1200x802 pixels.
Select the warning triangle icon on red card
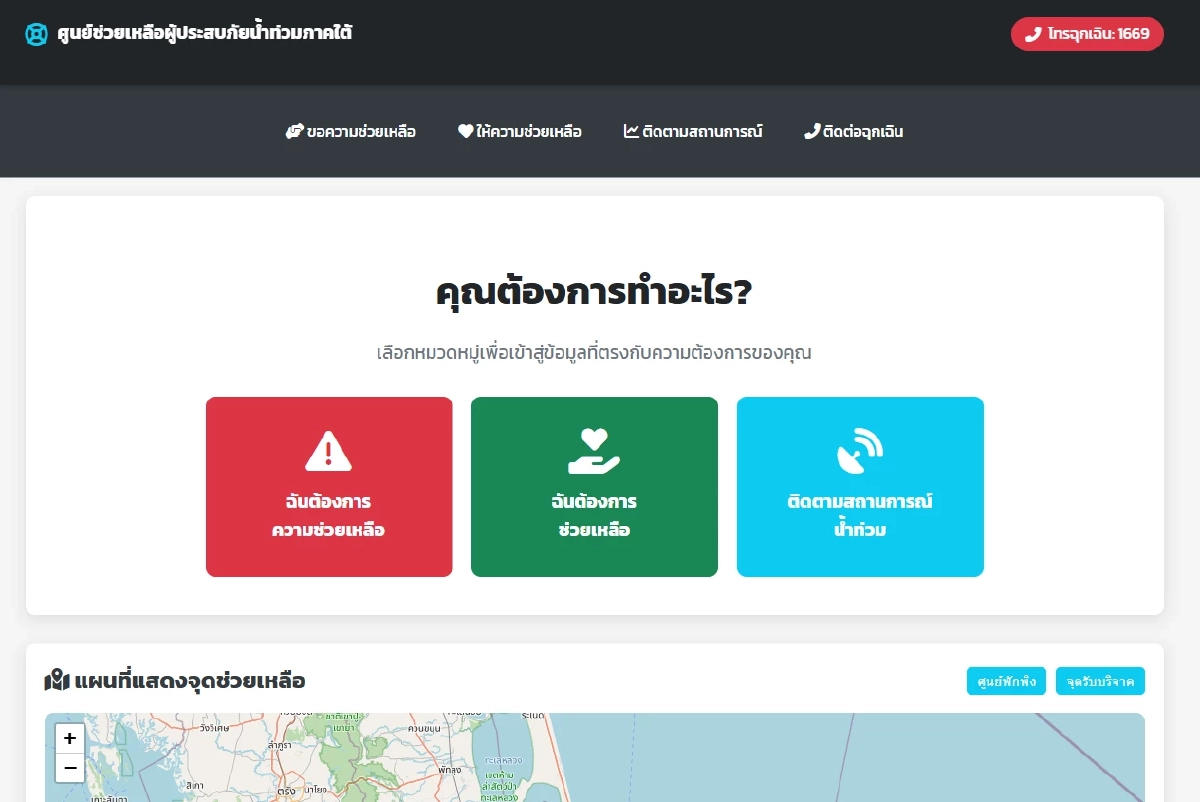click(x=329, y=450)
